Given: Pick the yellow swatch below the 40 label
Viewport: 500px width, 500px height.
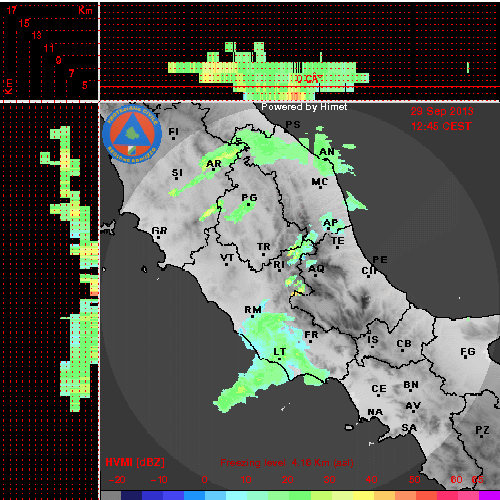Looking at the screenshot, I should click(x=363, y=495).
